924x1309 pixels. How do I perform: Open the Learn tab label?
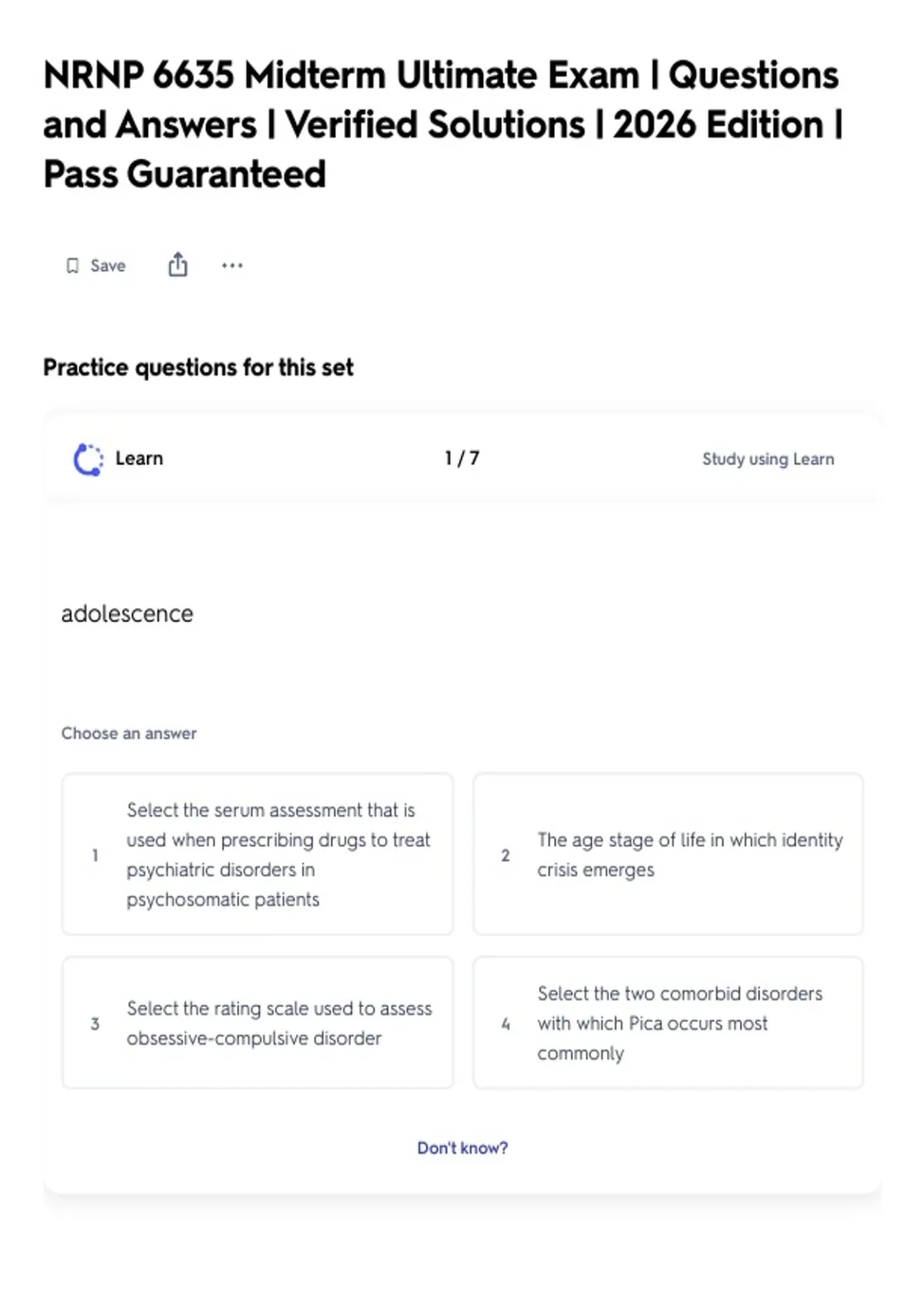[139, 458]
